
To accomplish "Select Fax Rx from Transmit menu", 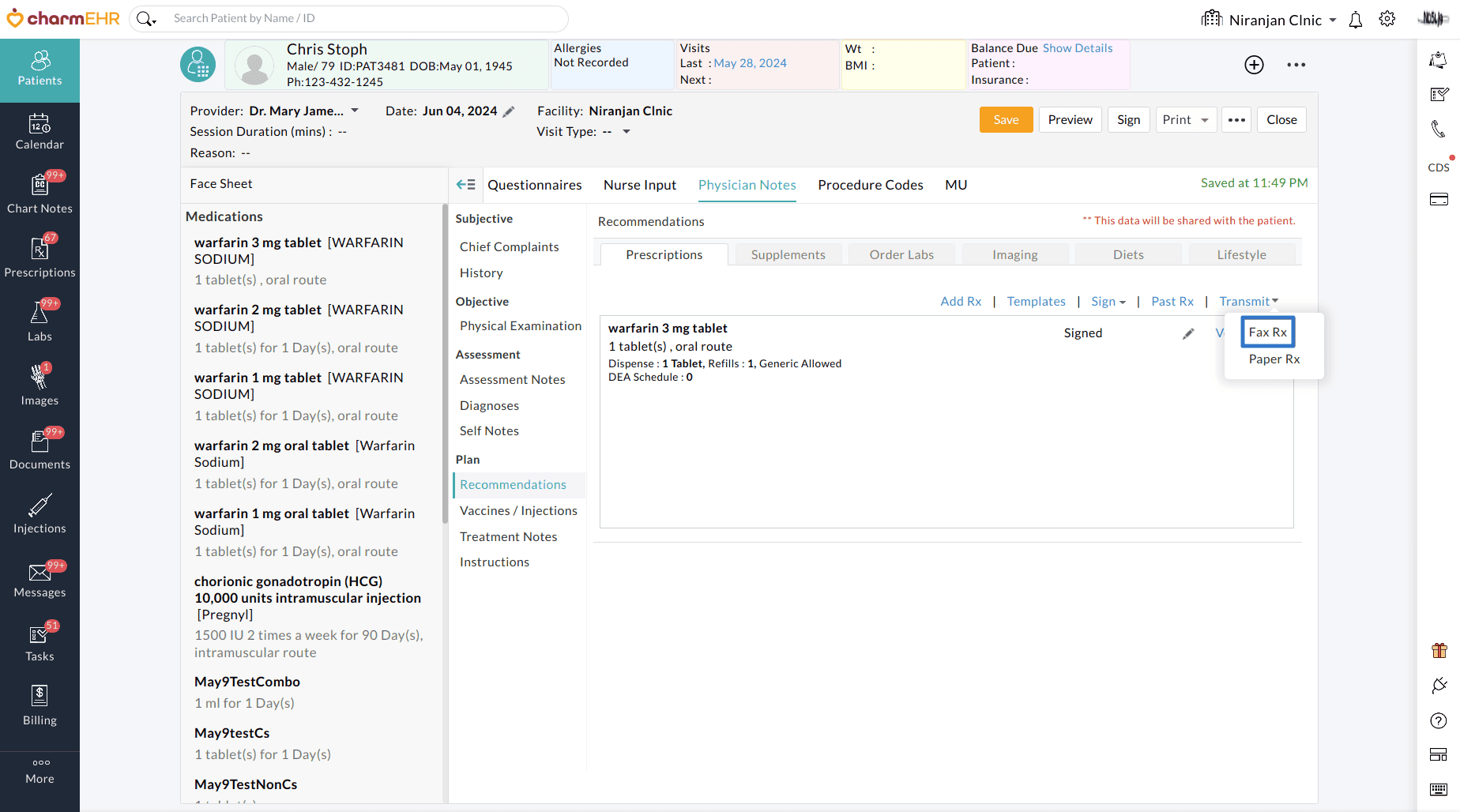I will 1267,333.
